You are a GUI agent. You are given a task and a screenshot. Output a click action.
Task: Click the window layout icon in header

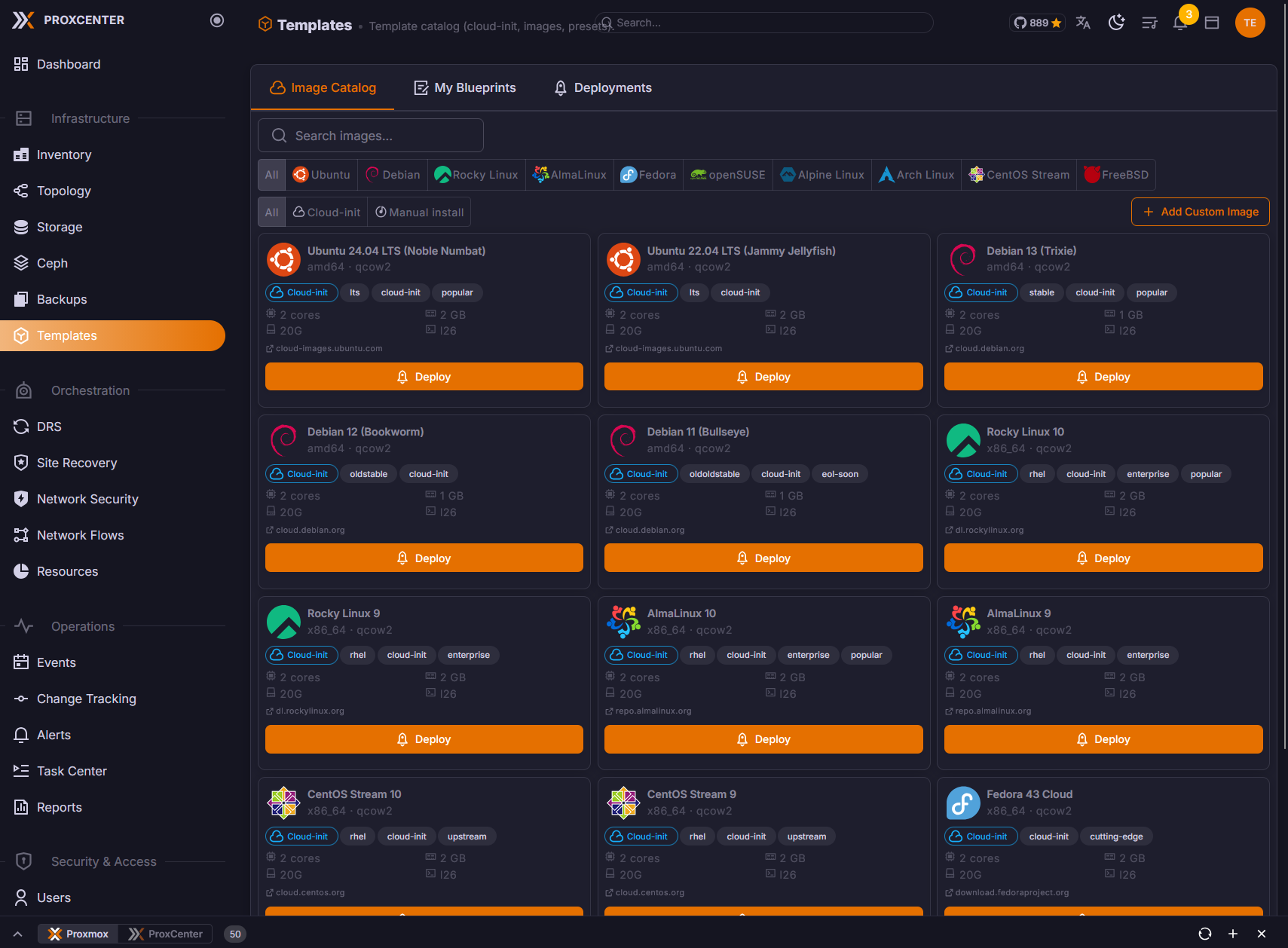point(1212,23)
